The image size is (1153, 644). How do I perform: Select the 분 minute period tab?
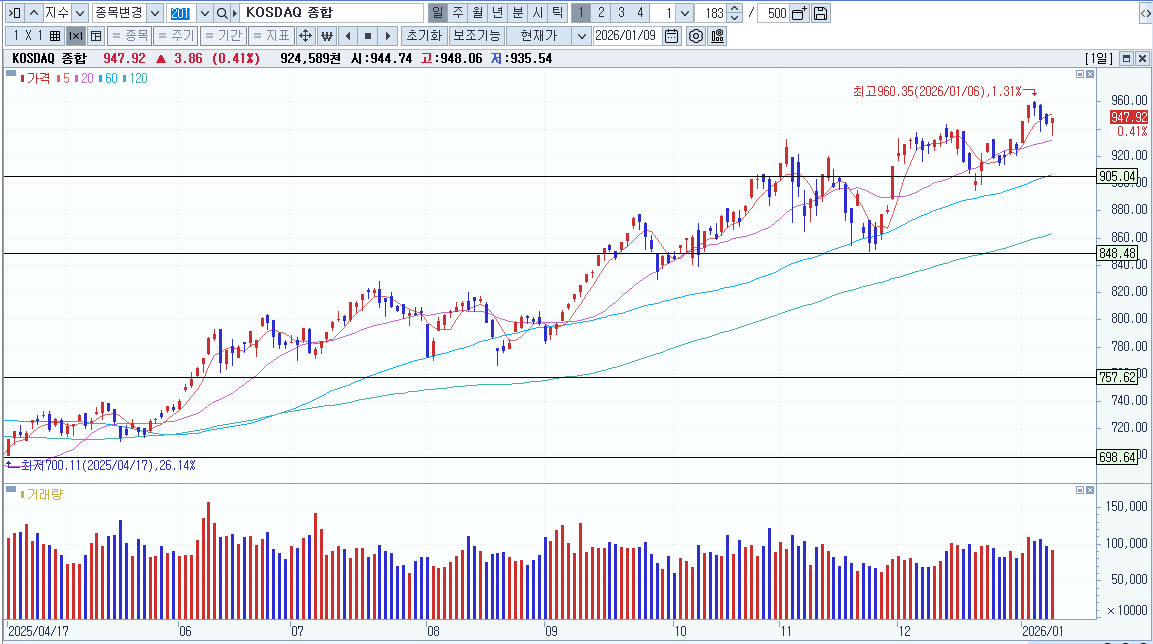point(518,12)
